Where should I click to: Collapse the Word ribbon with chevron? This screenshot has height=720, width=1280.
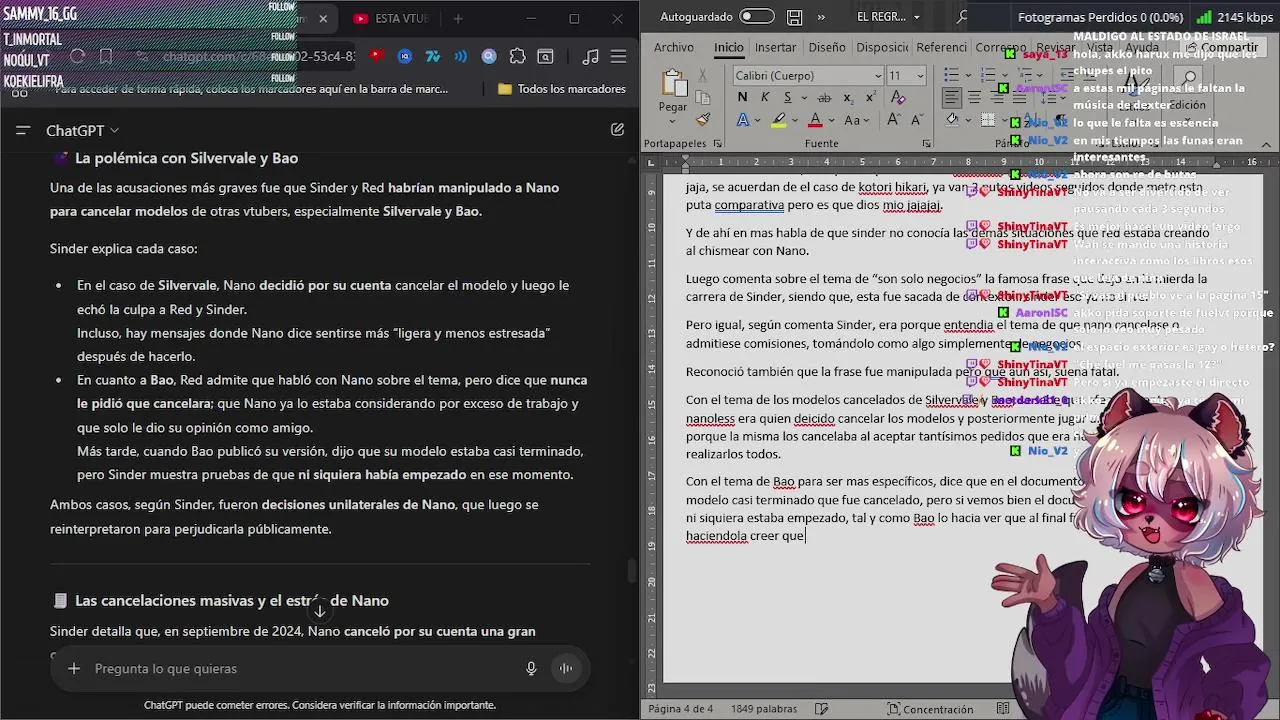1267,145
